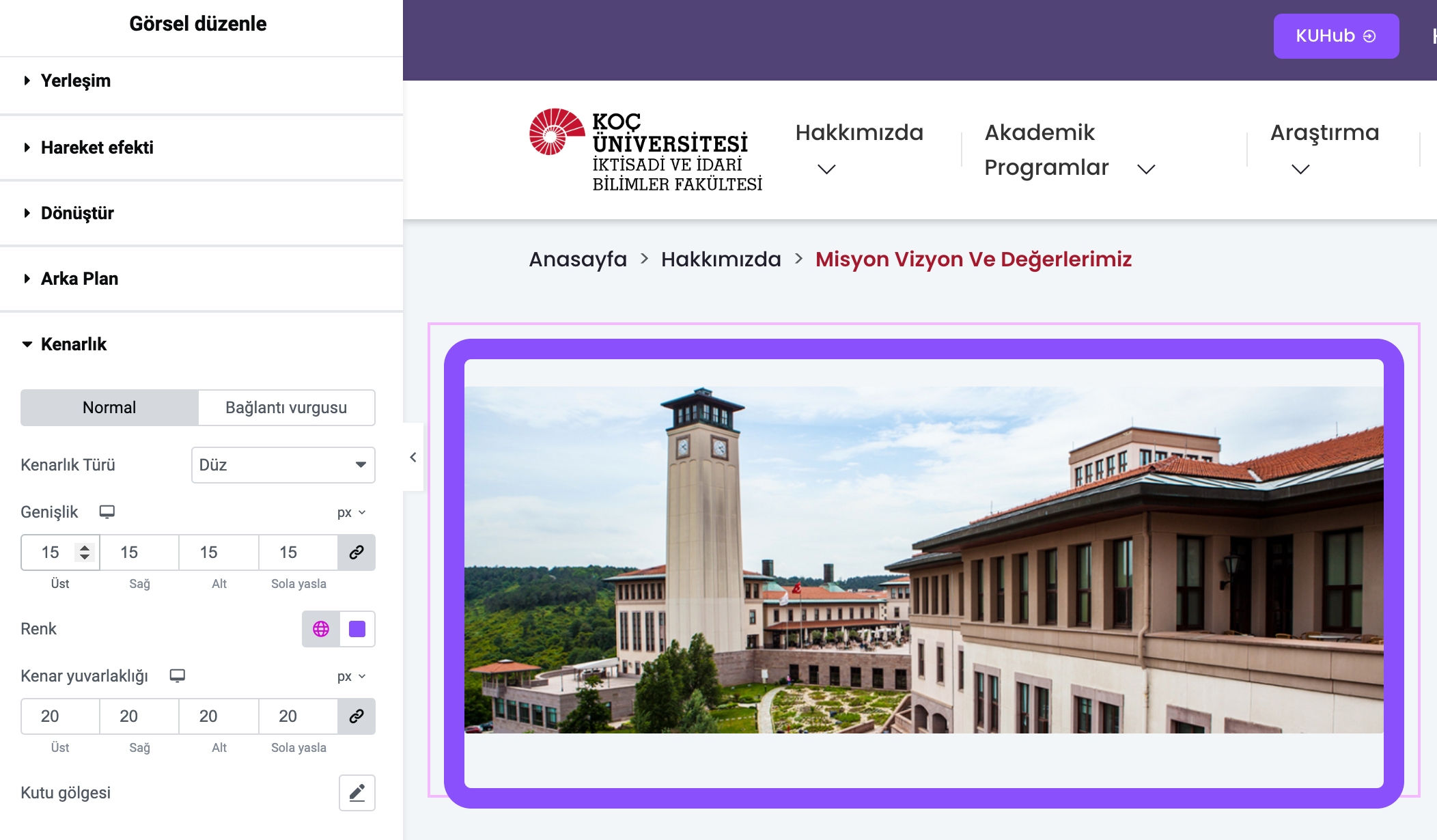1437x840 pixels.
Task: Select the Normal state tab
Action: tap(109, 408)
